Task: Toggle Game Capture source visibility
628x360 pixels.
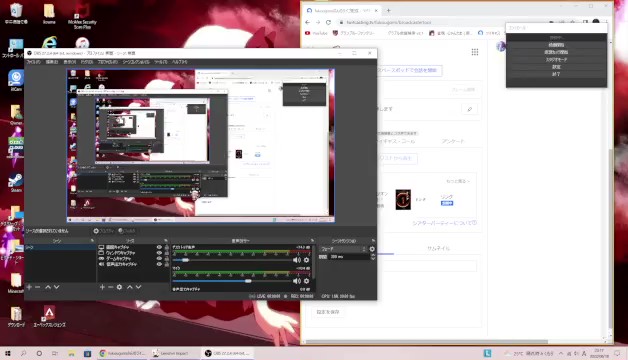Action: (x=159, y=259)
